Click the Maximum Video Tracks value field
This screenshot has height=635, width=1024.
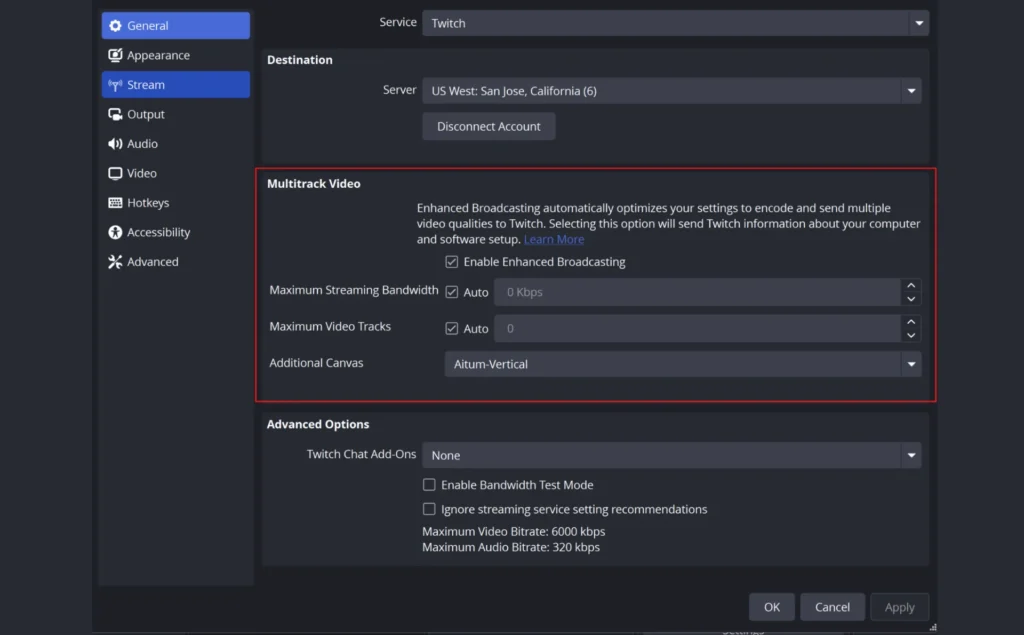[697, 329]
